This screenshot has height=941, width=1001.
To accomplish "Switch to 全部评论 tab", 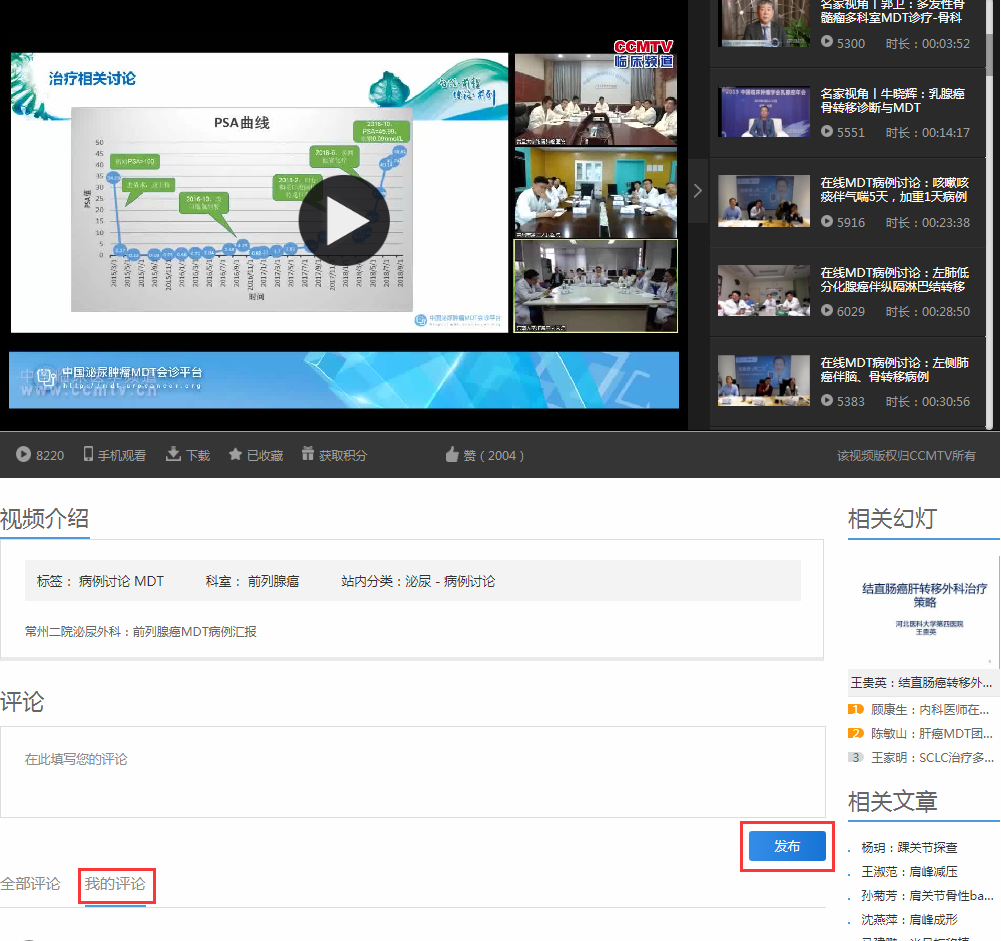I will click(x=30, y=884).
